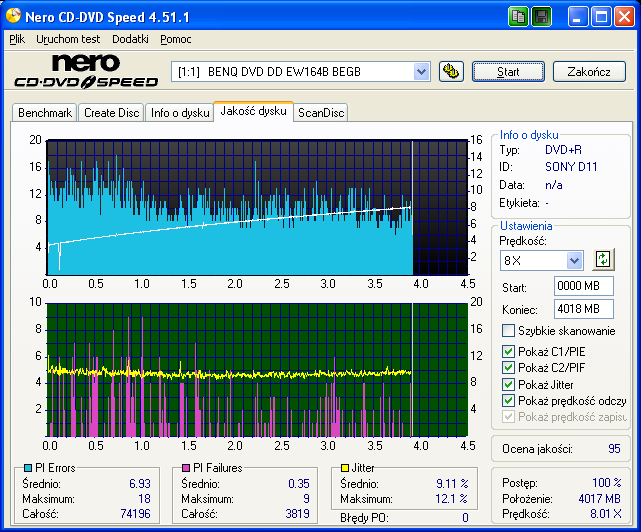Toggle the Pokaż Jitter checkbox
Viewport: 641px width, 532px height.
point(508,384)
